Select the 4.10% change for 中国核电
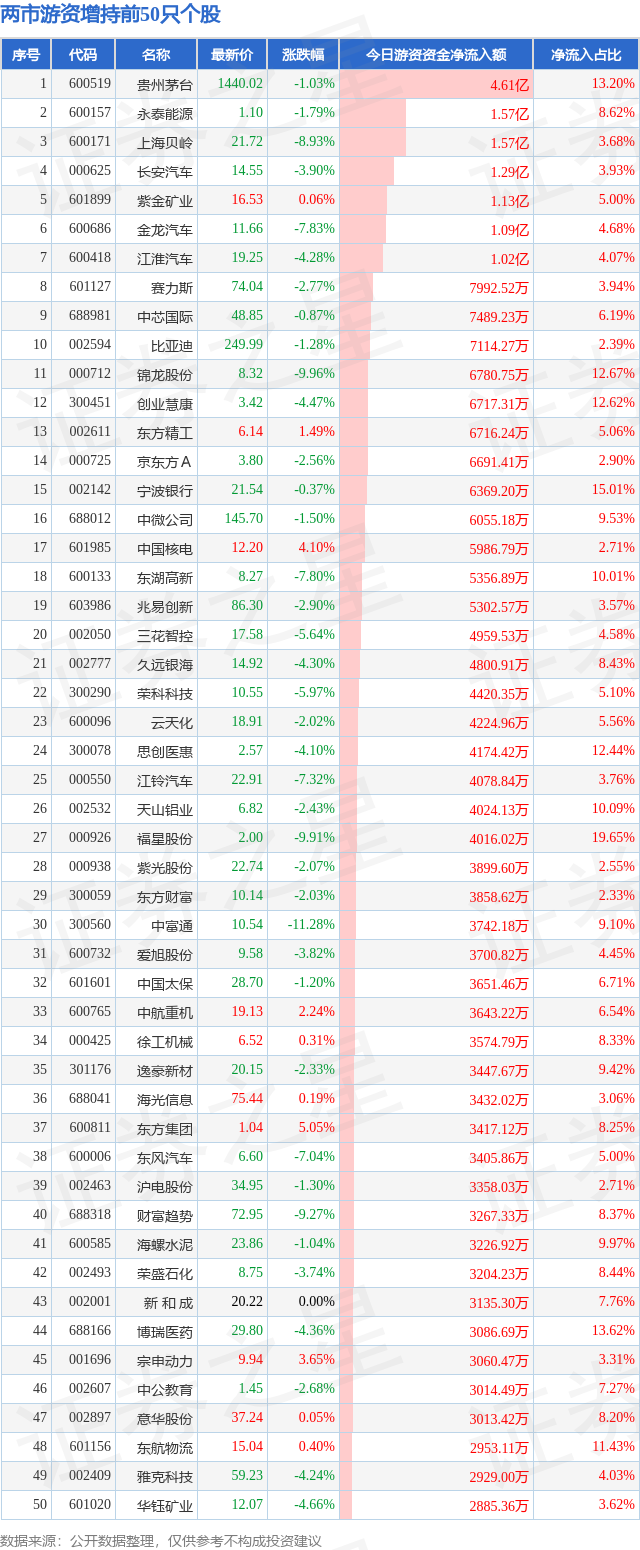 (318, 548)
